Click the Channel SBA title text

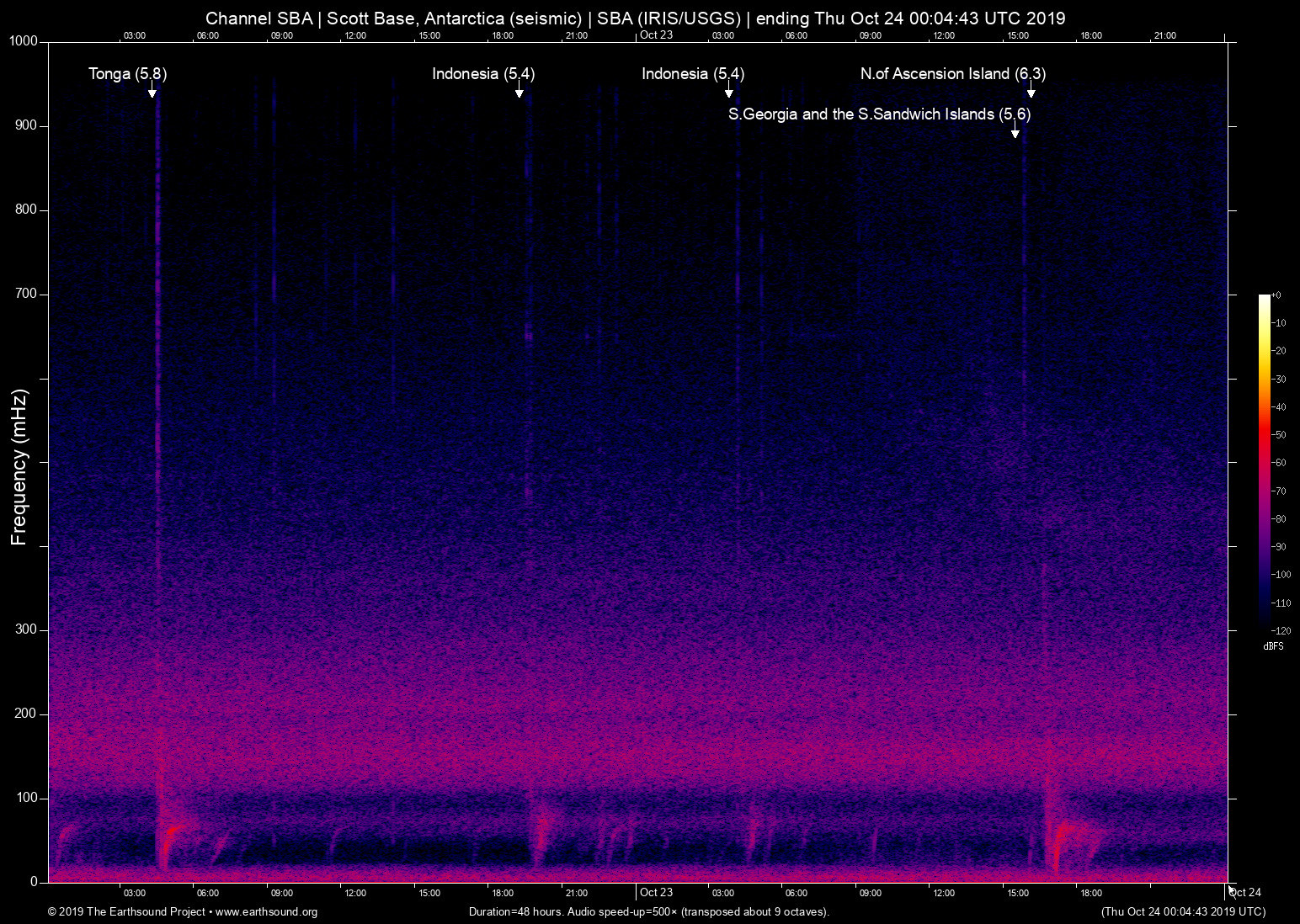(x=258, y=18)
